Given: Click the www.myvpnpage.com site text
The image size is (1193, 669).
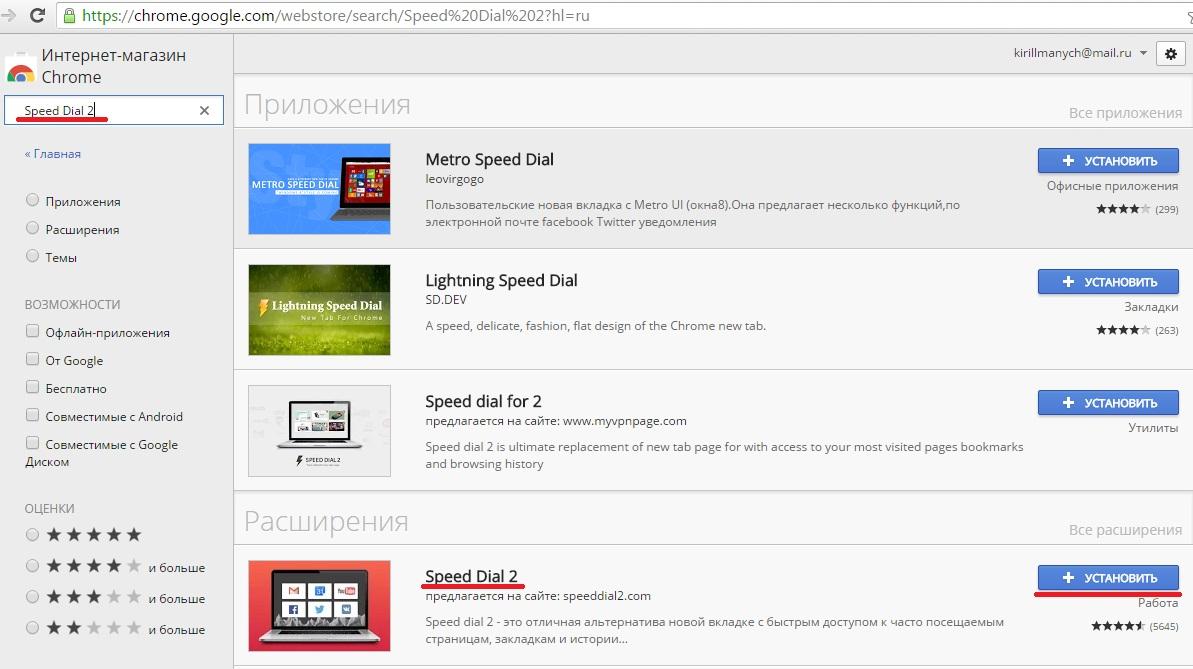Looking at the screenshot, I should tap(625, 421).
